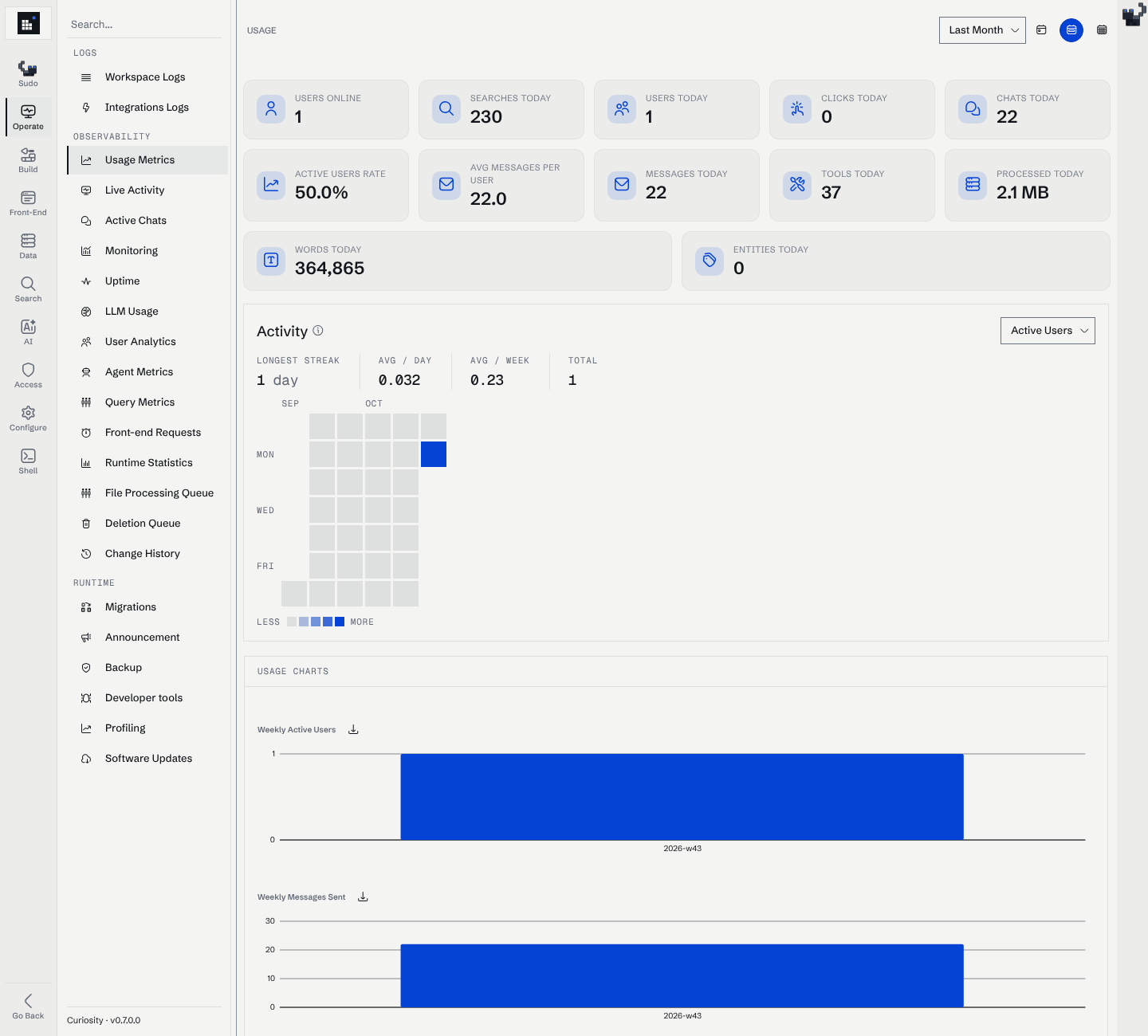Image resolution: width=1148 pixels, height=1036 pixels.
Task: Open the AI section icon
Action: click(x=28, y=332)
